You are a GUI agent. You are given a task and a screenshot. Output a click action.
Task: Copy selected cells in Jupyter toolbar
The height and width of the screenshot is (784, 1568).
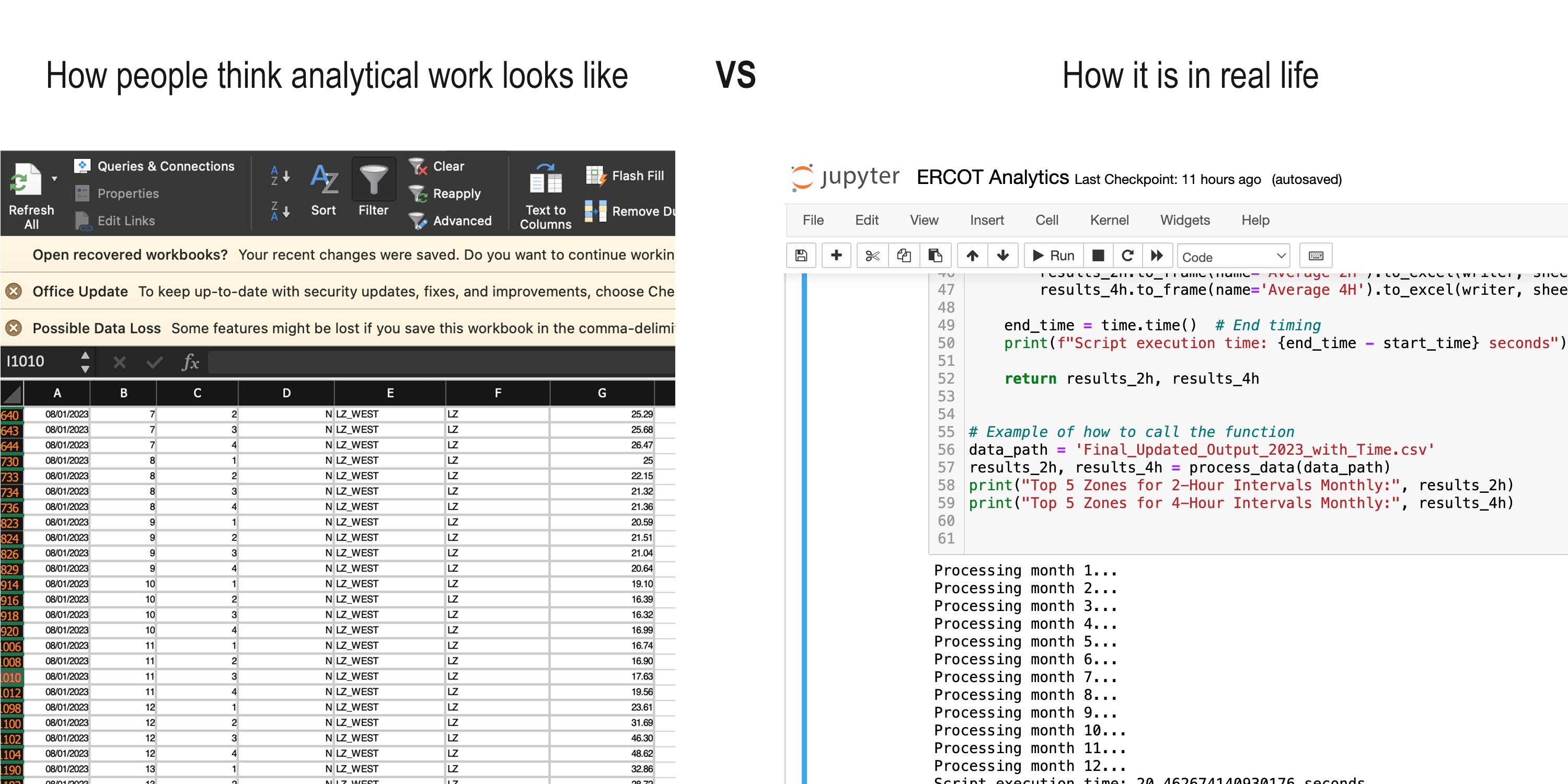[x=904, y=256]
